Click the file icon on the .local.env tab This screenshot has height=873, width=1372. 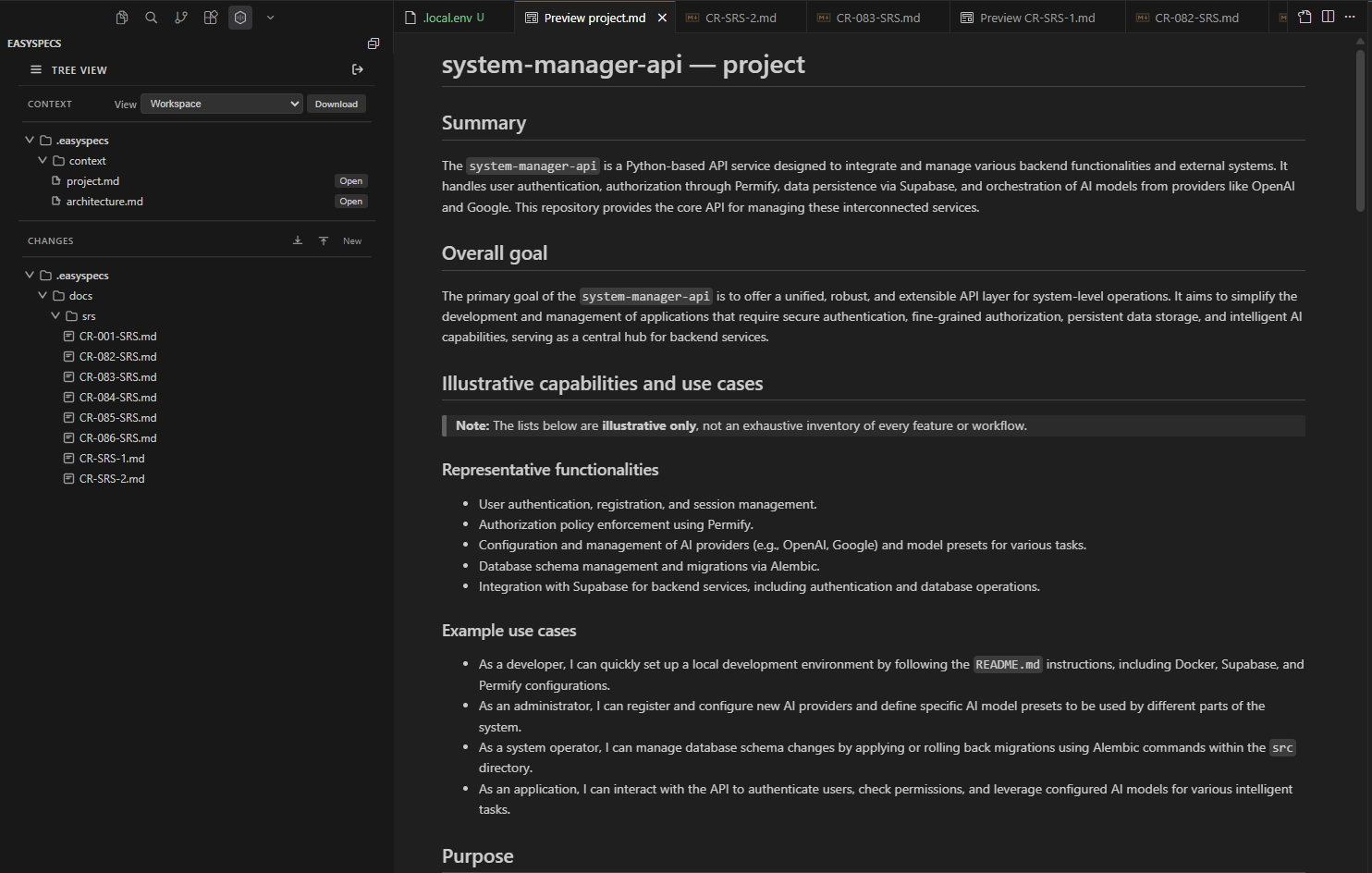410,18
